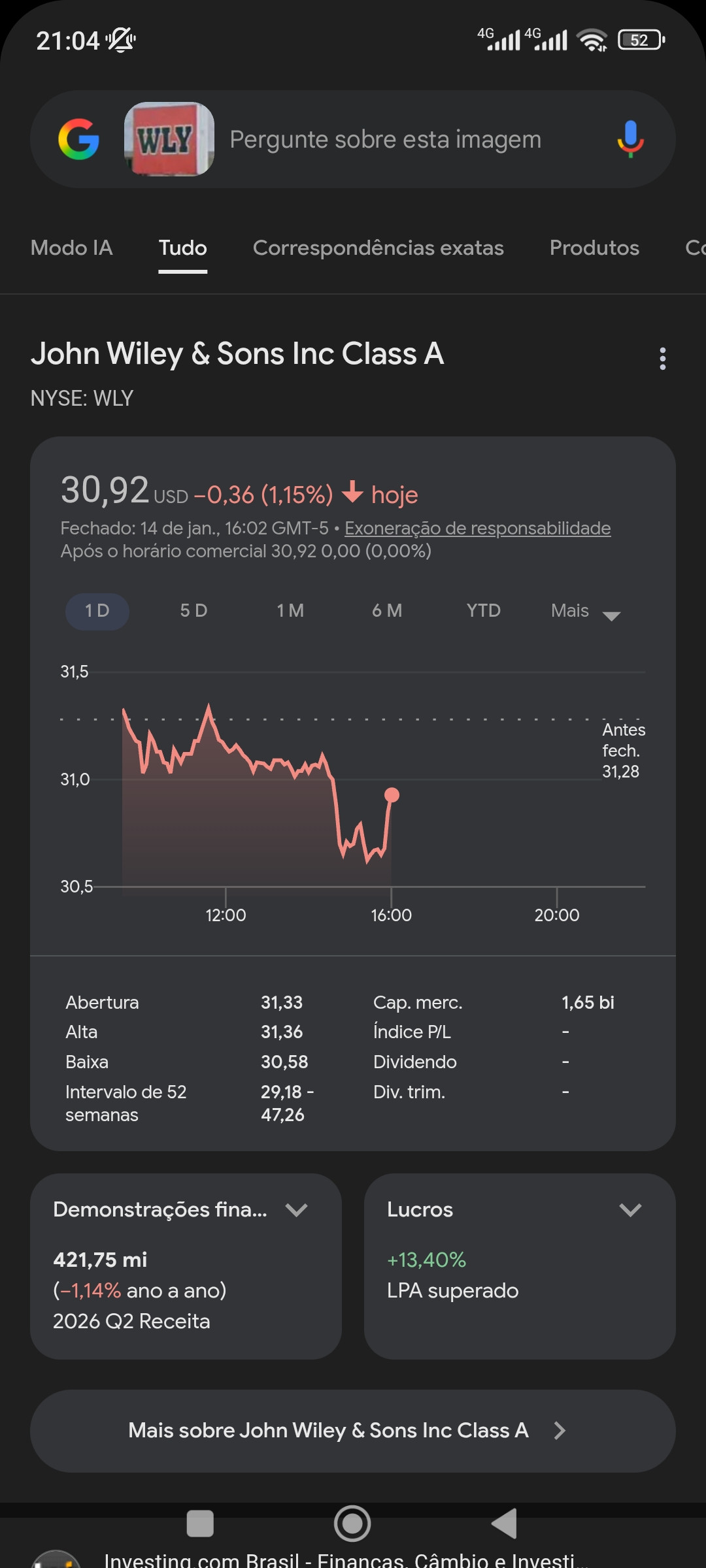The image size is (706, 1568).
Task: Switch to the Modo IA tab
Action: (x=72, y=248)
